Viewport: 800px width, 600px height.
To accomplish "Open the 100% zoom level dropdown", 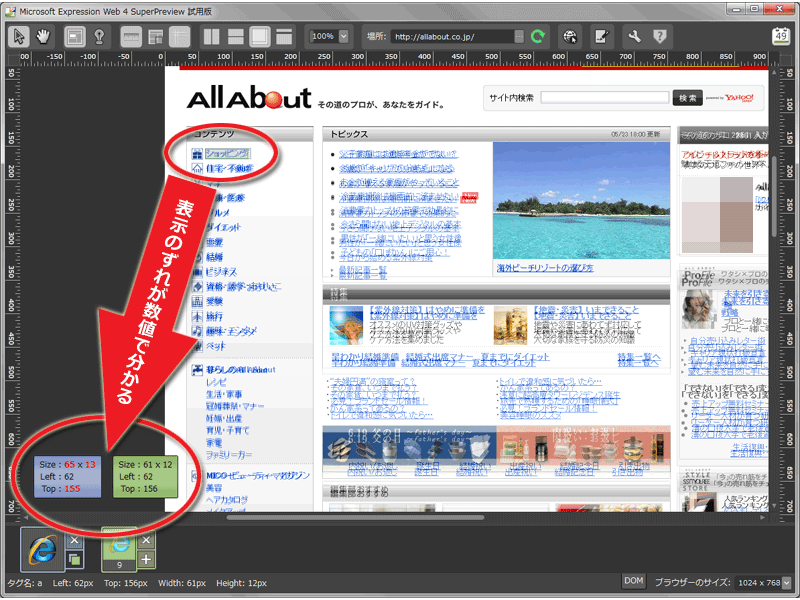I will (343, 35).
